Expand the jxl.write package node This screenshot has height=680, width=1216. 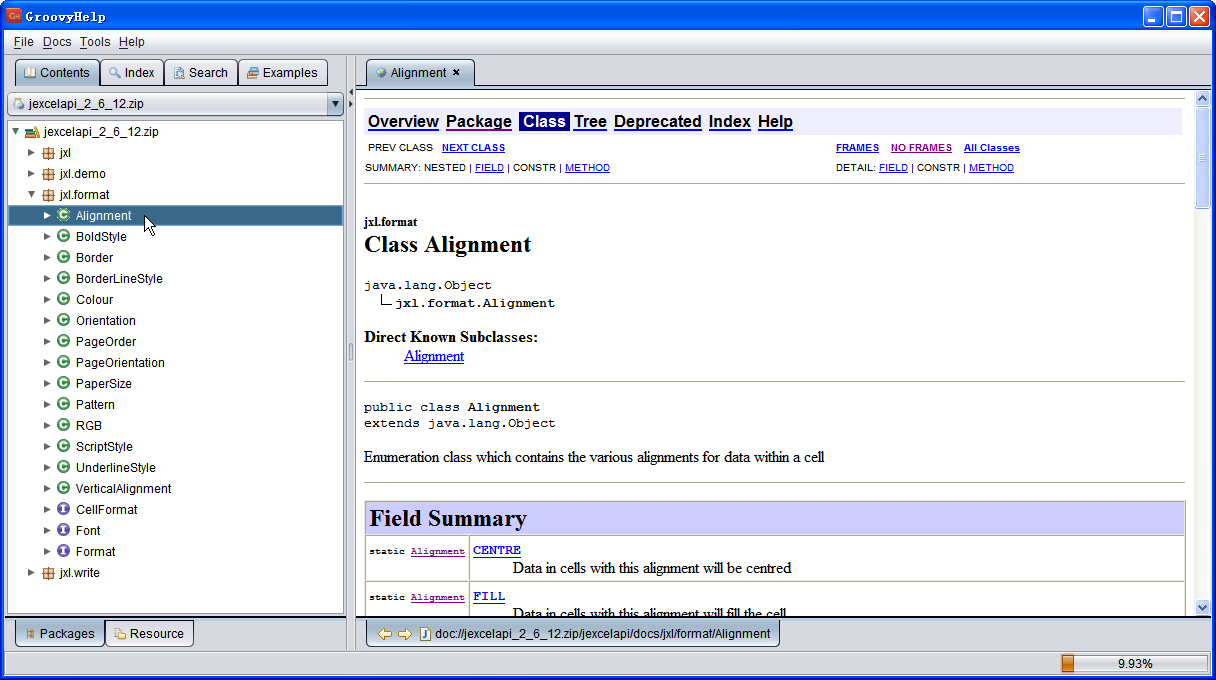pos(31,573)
